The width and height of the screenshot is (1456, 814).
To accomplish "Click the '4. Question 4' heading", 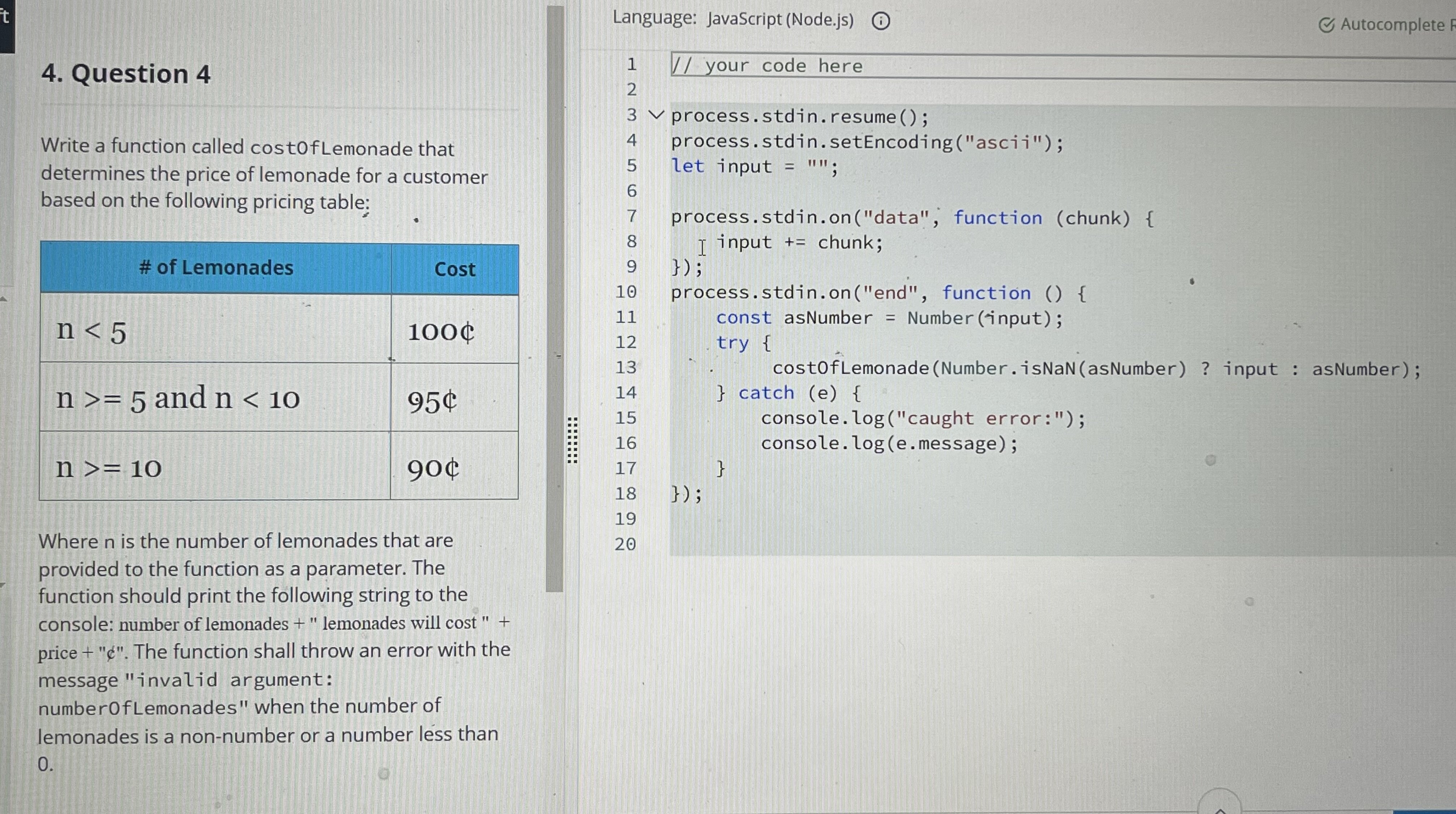I will pos(125,73).
